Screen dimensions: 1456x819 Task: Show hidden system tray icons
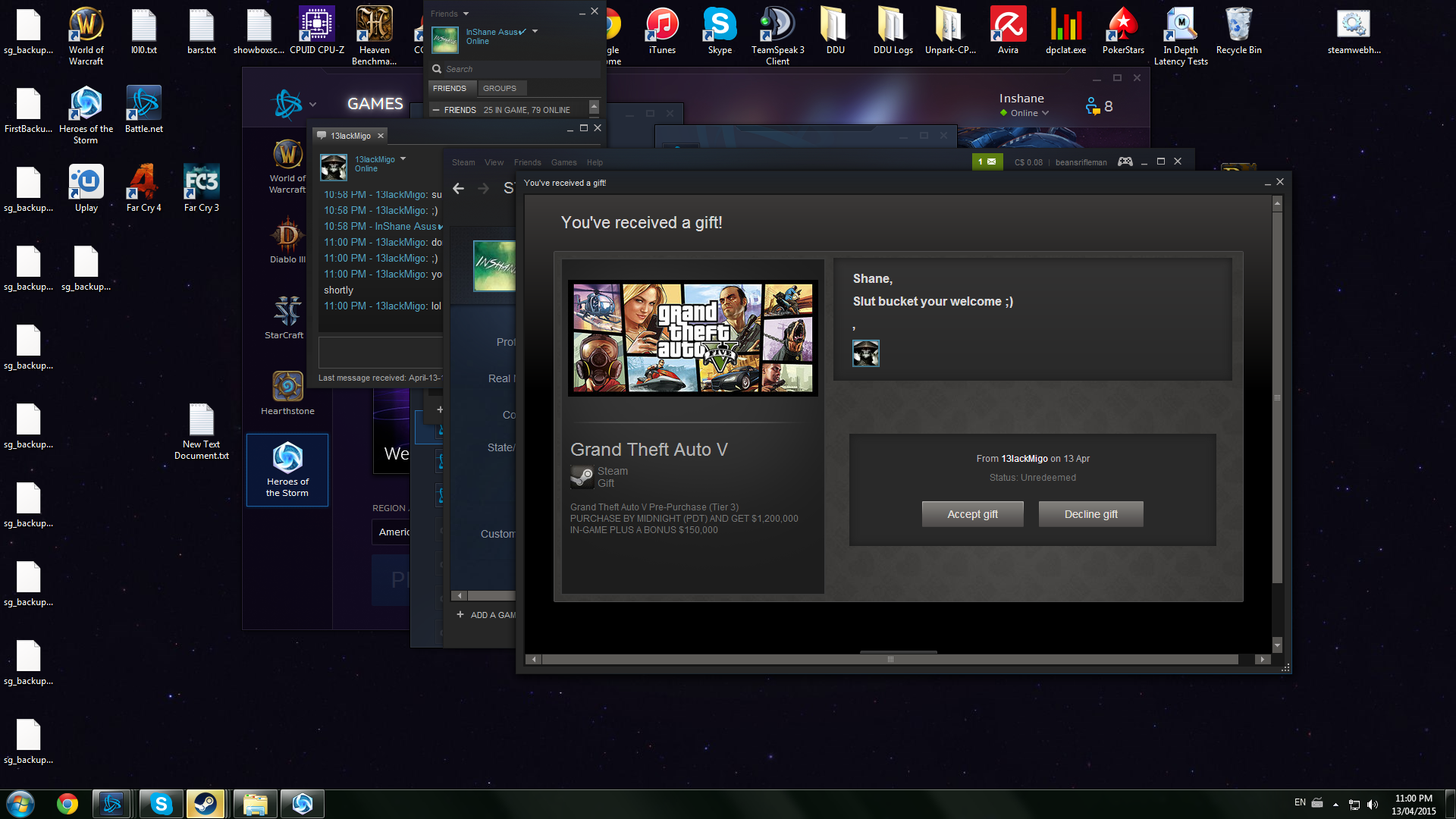(1335, 804)
